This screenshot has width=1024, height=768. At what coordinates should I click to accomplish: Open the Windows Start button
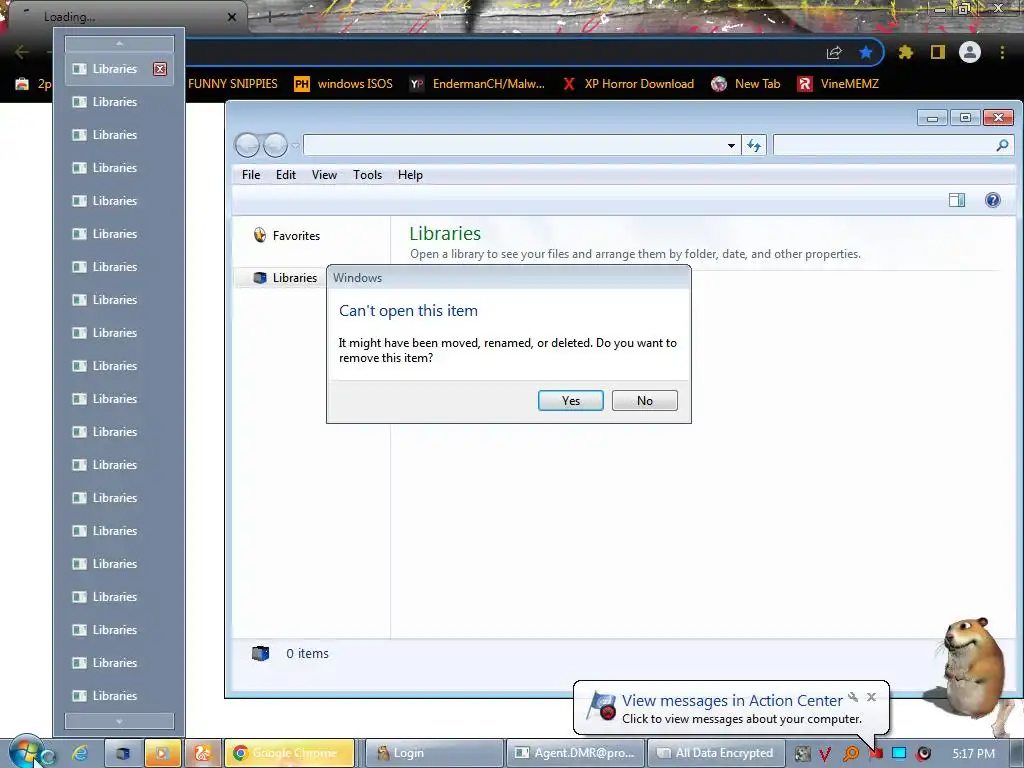pos(26,752)
